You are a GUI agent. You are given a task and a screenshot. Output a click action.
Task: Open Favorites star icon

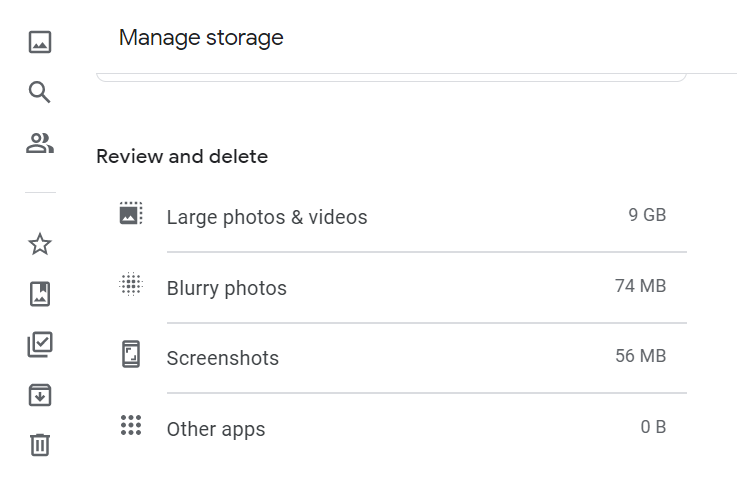coord(40,244)
